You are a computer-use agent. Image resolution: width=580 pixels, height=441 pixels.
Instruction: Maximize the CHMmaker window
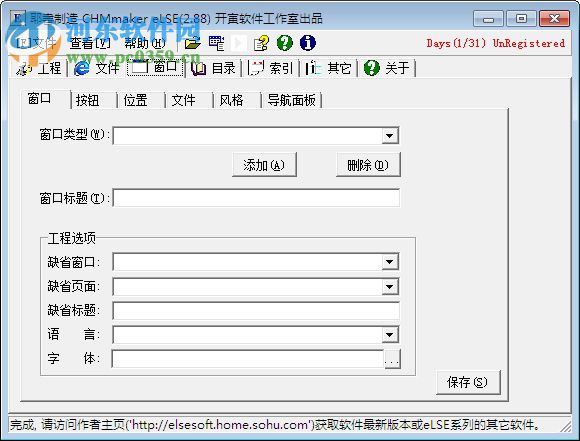tap(521, 18)
